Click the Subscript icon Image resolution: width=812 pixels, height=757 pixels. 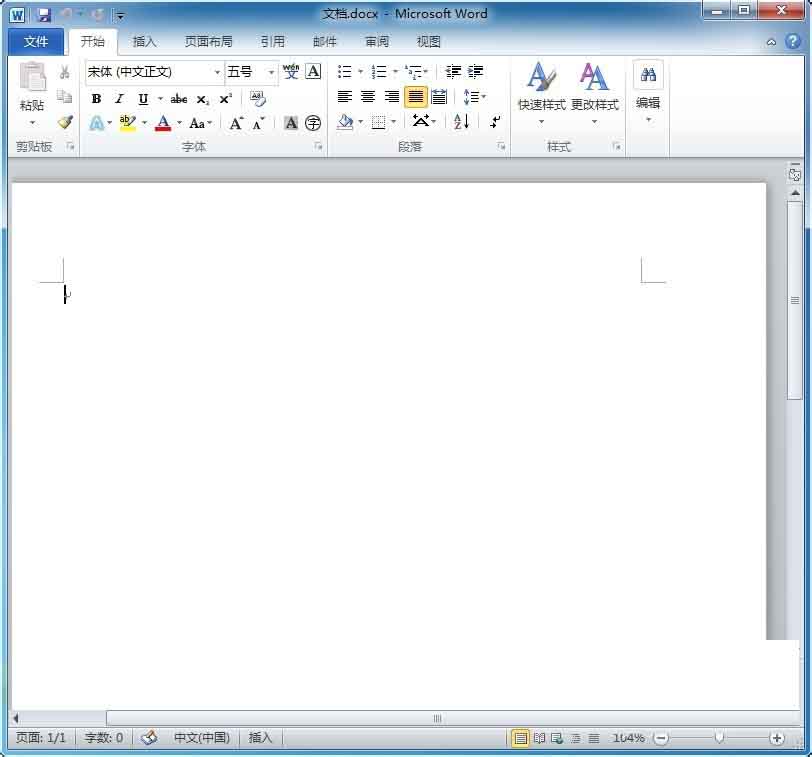[x=203, y=99]
